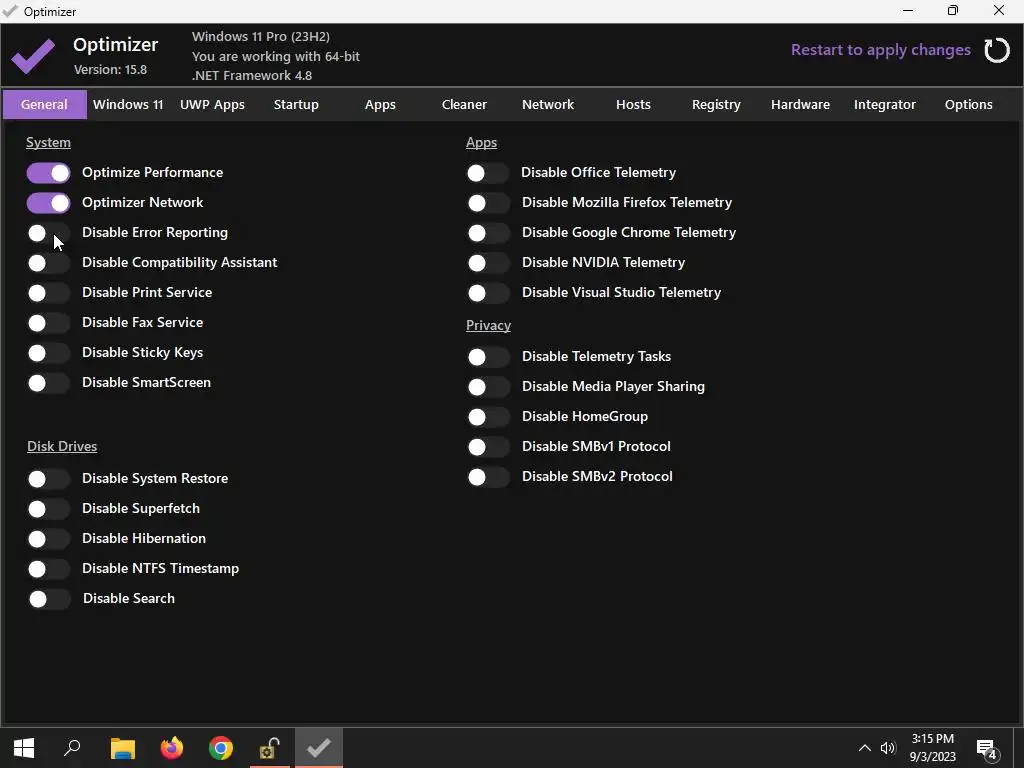The image size is (1024, 768).
Task: Select the General tab
Action: click(x=44, y=104)
